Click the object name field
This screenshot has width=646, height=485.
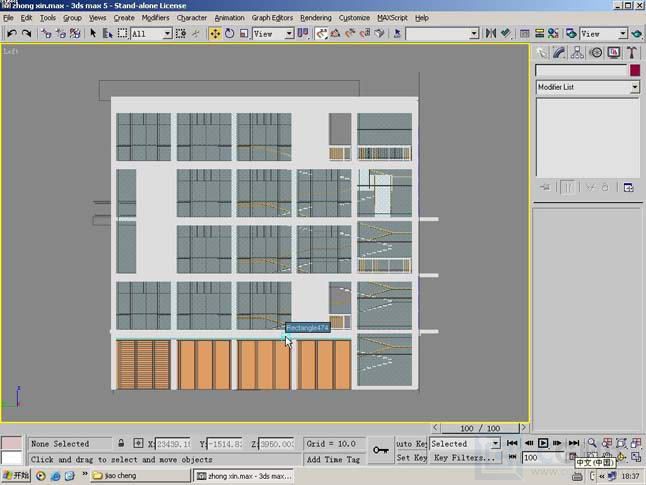[x=581, y=70]
